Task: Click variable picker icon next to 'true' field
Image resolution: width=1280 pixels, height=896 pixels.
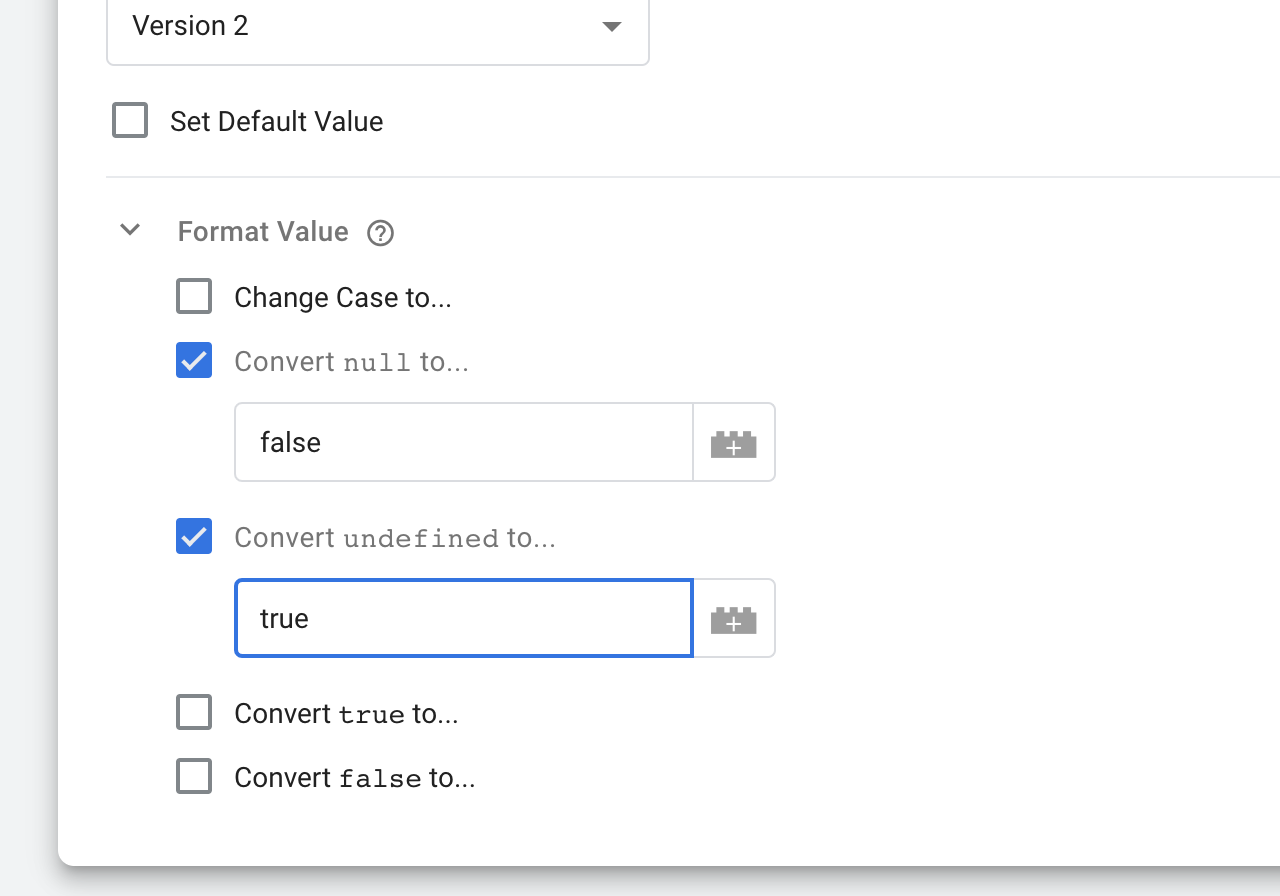Action: pos(733,619)
